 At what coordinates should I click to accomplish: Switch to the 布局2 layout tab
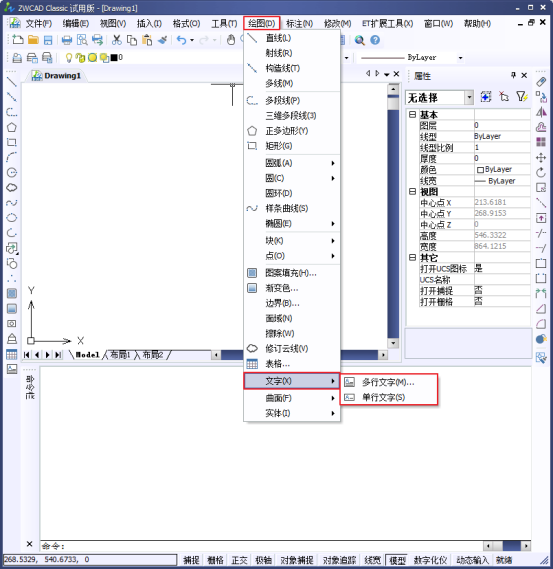(x=153, y=355)
